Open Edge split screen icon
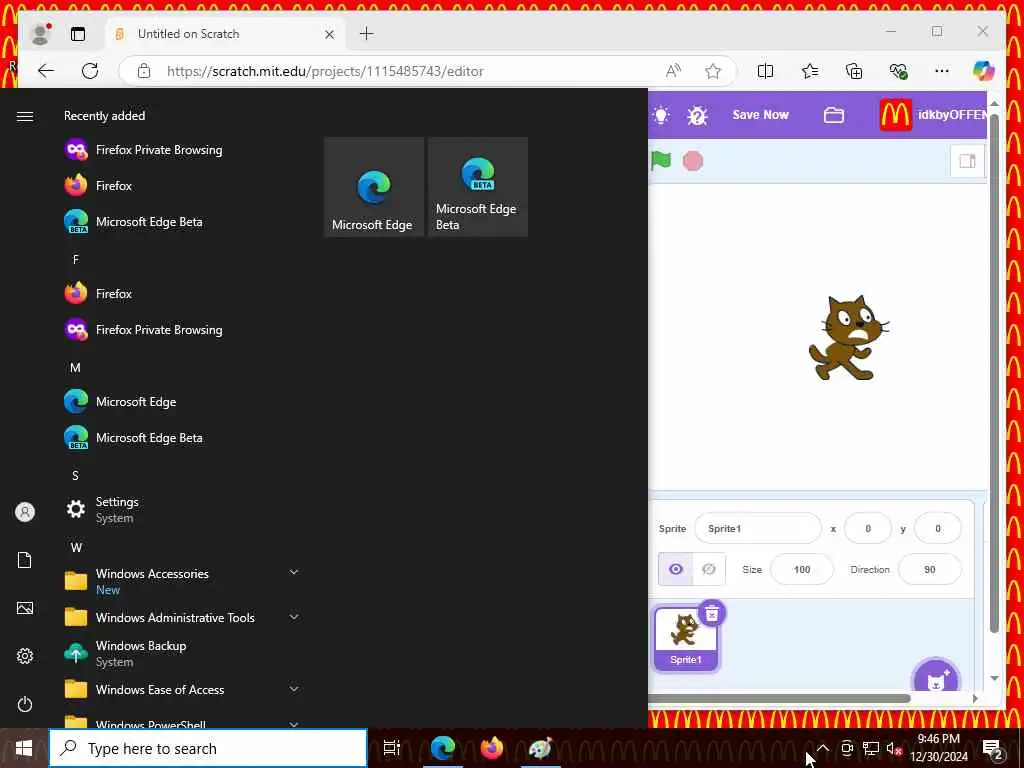 (765, 71)
